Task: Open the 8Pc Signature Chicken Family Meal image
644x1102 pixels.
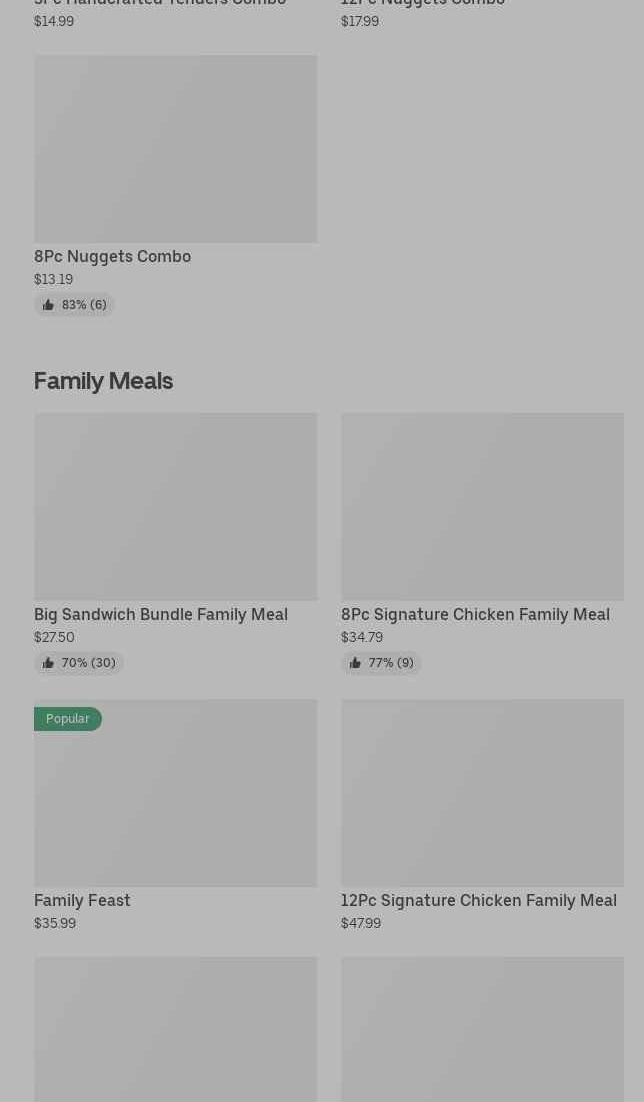Action: point(482,507)
